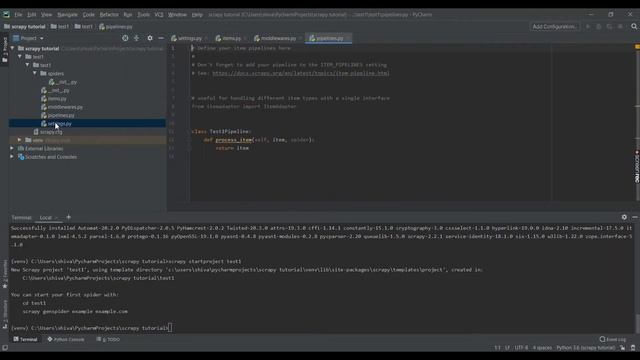Select middlewares.py in project tree
640x360 pixels.
[x=62, y=107]
